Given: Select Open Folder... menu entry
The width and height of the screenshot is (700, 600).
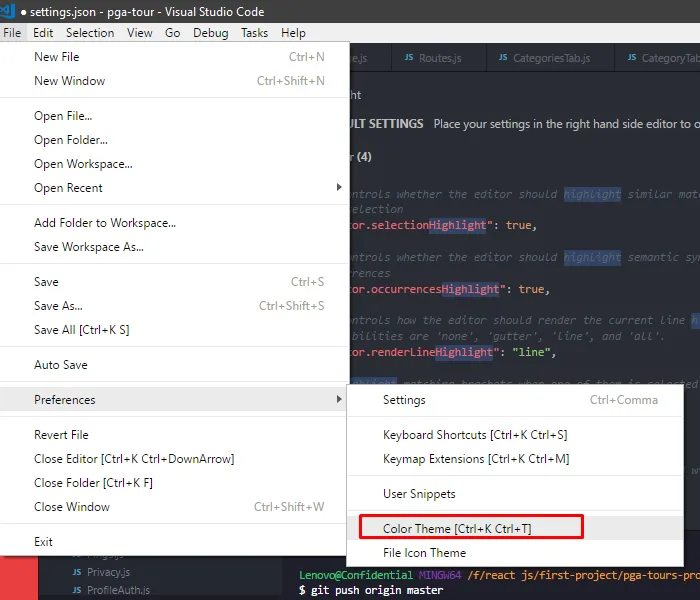Looking at the screenshot, I should coord(175,140).
